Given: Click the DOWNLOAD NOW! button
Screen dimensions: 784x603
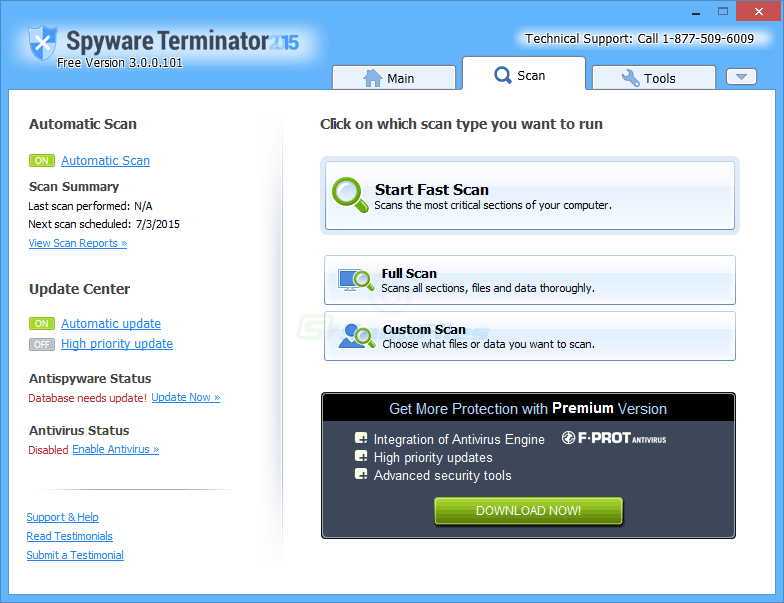Looking at the screenshot, I should click(x=528, y=511).
